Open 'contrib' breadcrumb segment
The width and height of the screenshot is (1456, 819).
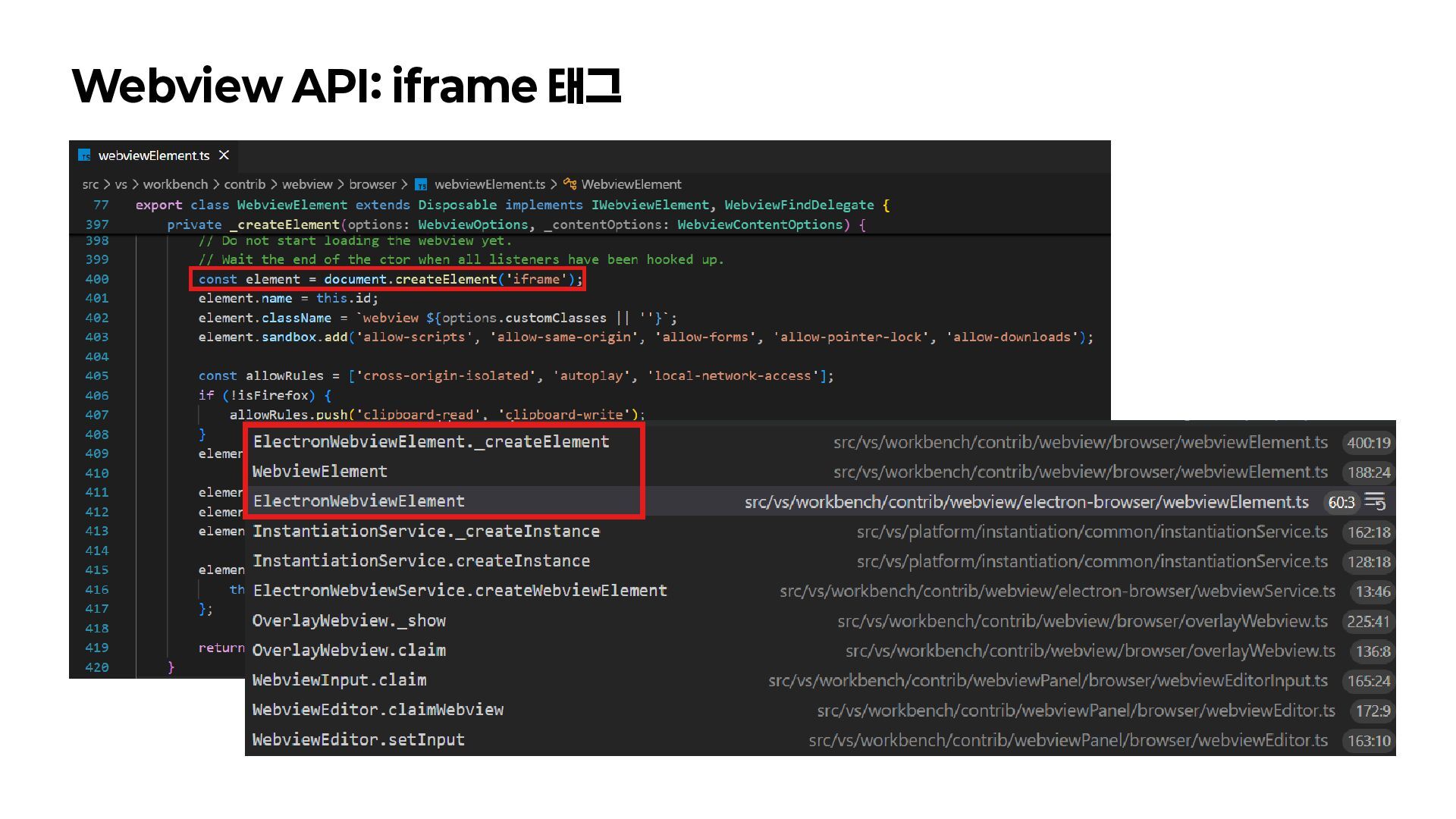pyautogui.click(x=244, y=184)
